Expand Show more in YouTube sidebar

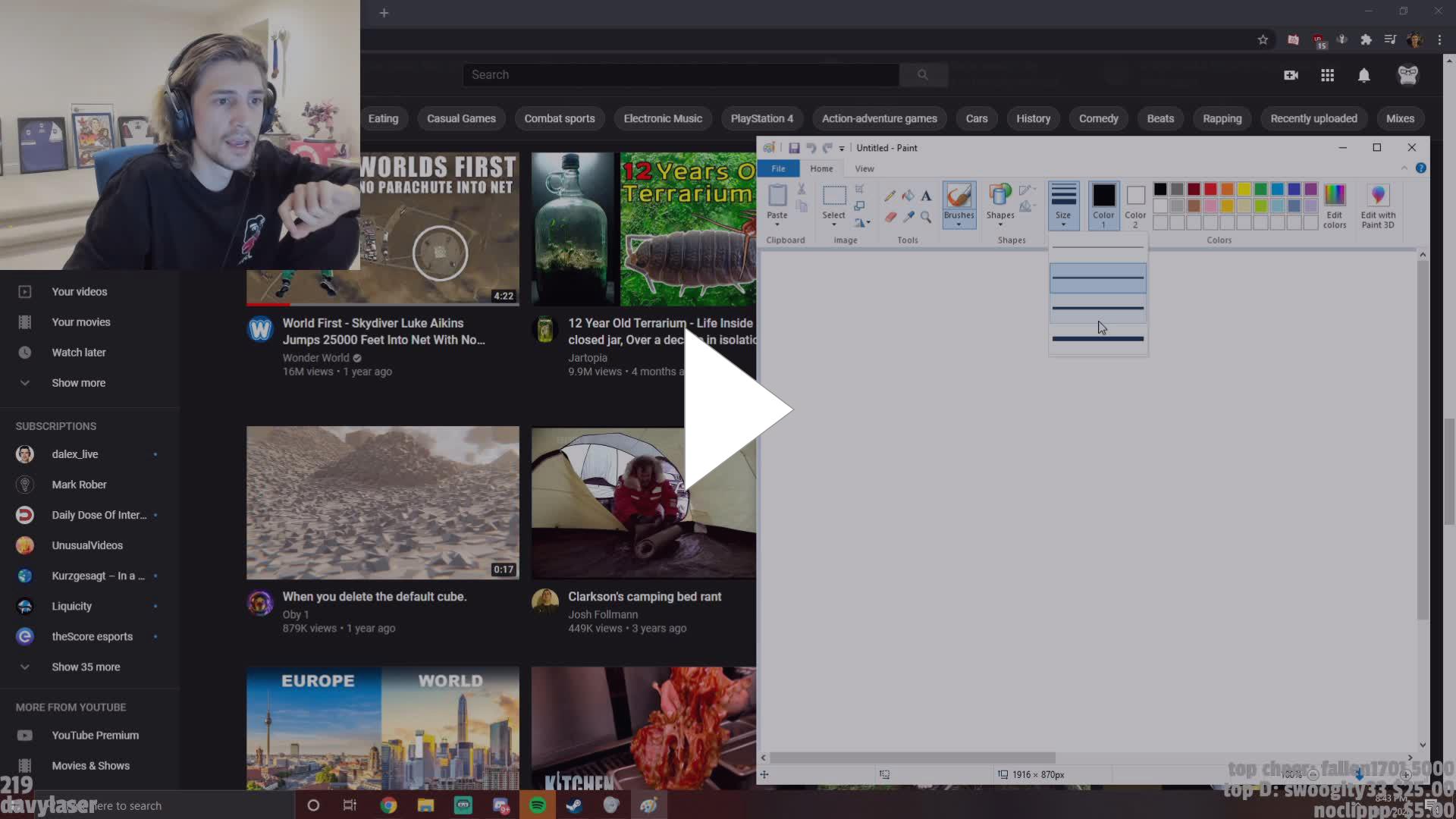(x=79, y=383)
